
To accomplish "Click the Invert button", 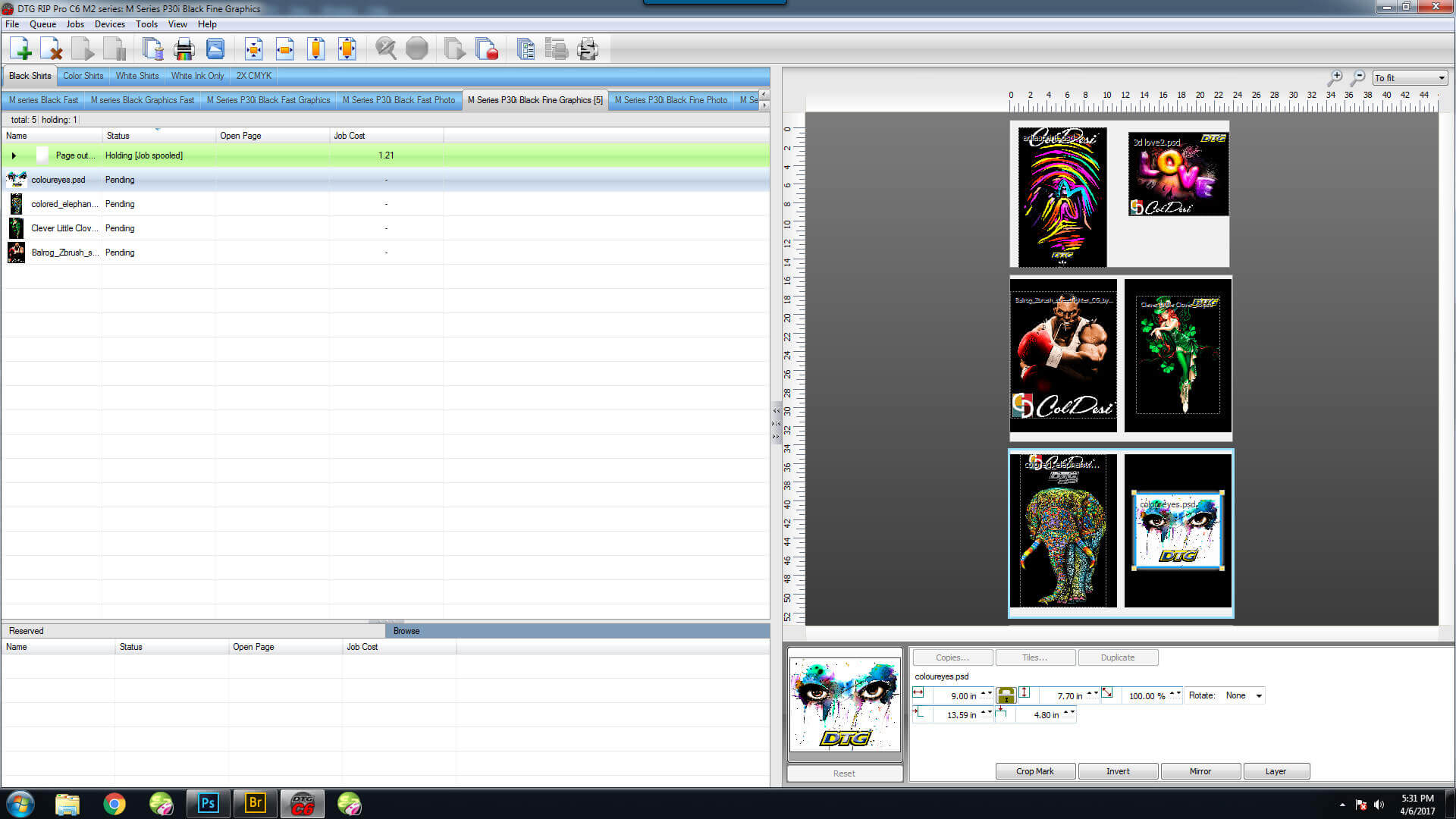I will tap(1118, 771).
